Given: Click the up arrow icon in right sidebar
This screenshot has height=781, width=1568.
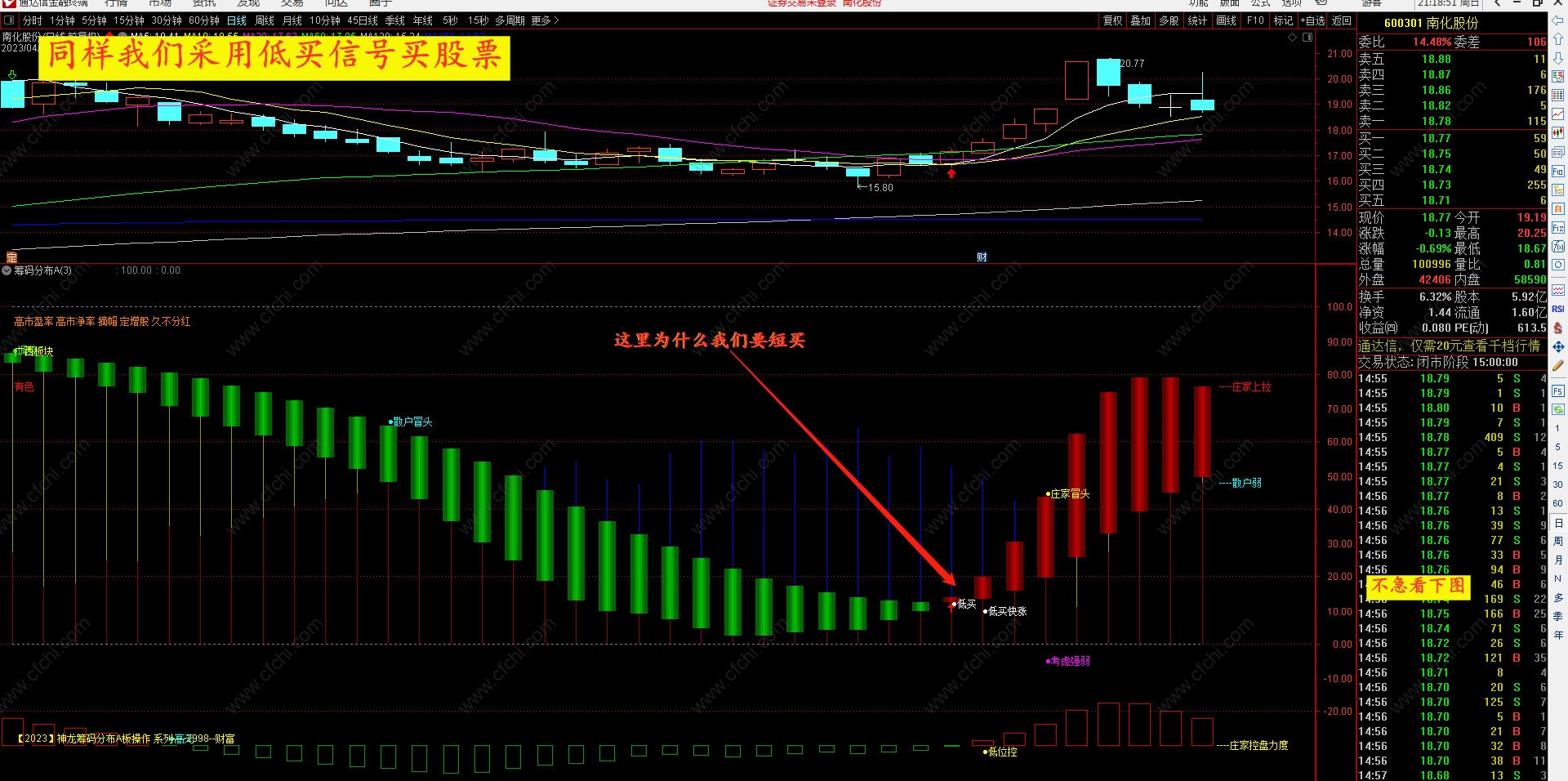Looking at the screenshot, I should (x=1557, y=39).
